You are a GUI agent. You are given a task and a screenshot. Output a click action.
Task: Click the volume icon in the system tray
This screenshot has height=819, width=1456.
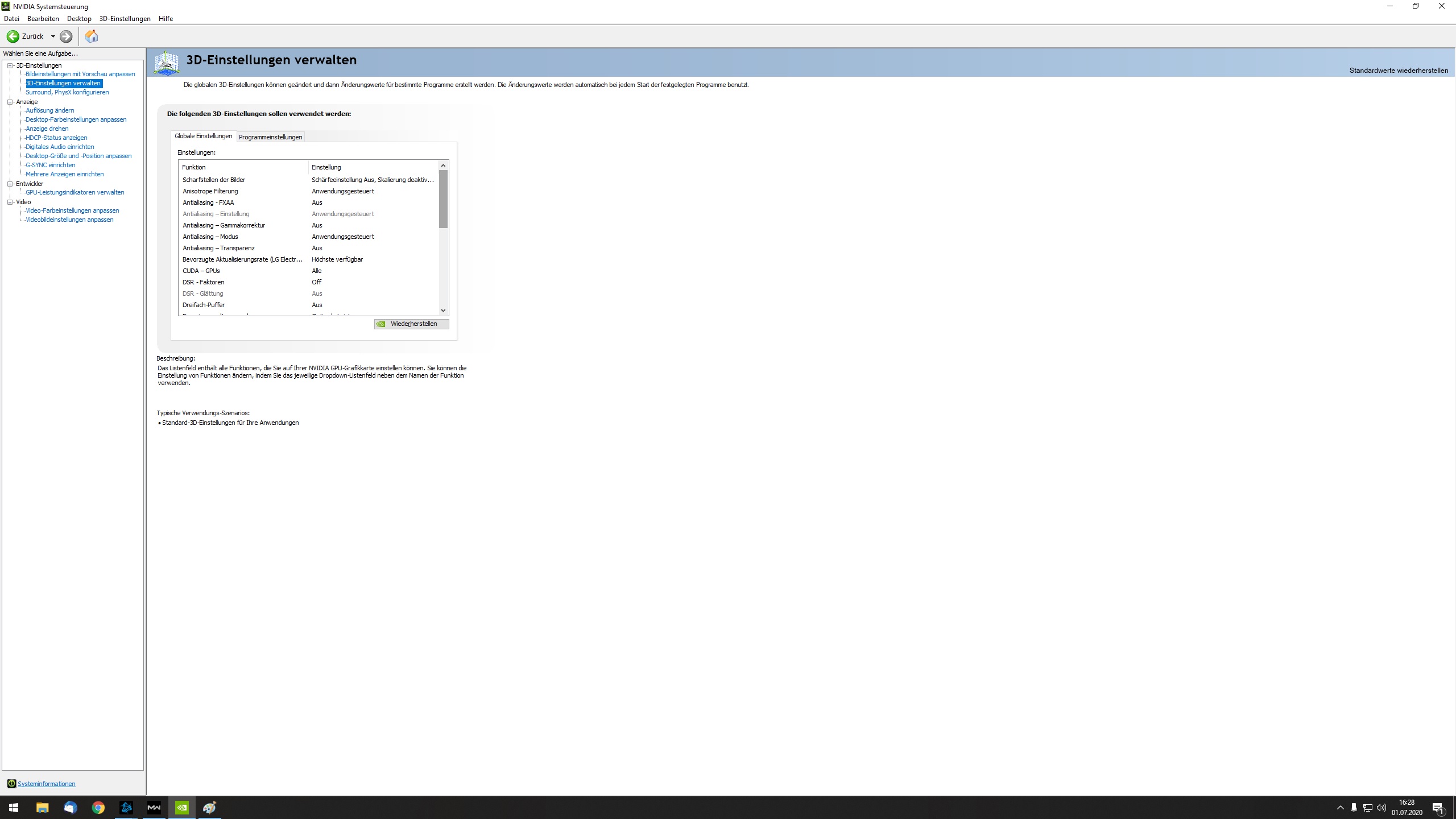pyautogui.click(x=1381, y=808)
